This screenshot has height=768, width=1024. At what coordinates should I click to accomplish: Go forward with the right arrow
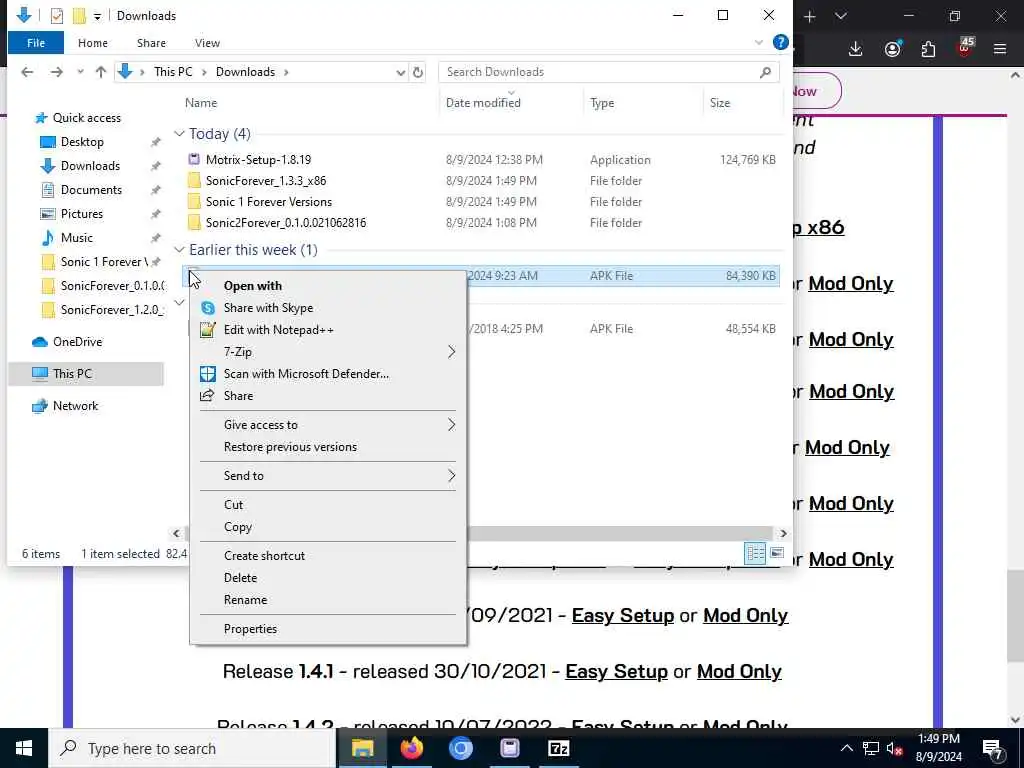(57, 72)
